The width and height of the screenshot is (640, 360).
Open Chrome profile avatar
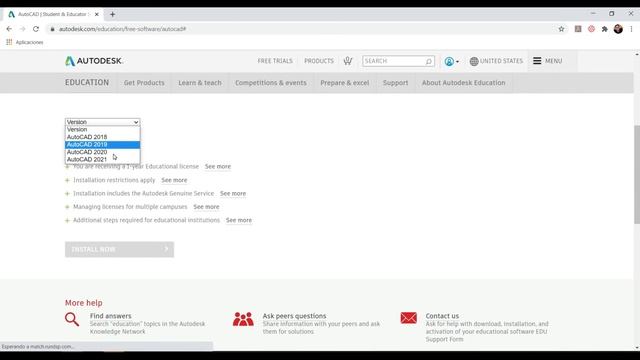pos(618,29)
